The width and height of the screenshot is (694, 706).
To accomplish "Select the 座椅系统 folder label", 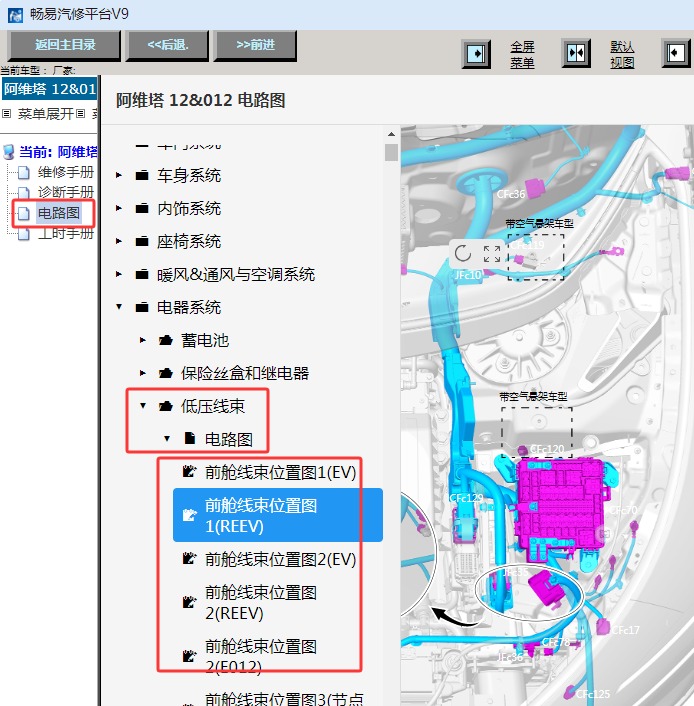I will click(x=189, y=241).
